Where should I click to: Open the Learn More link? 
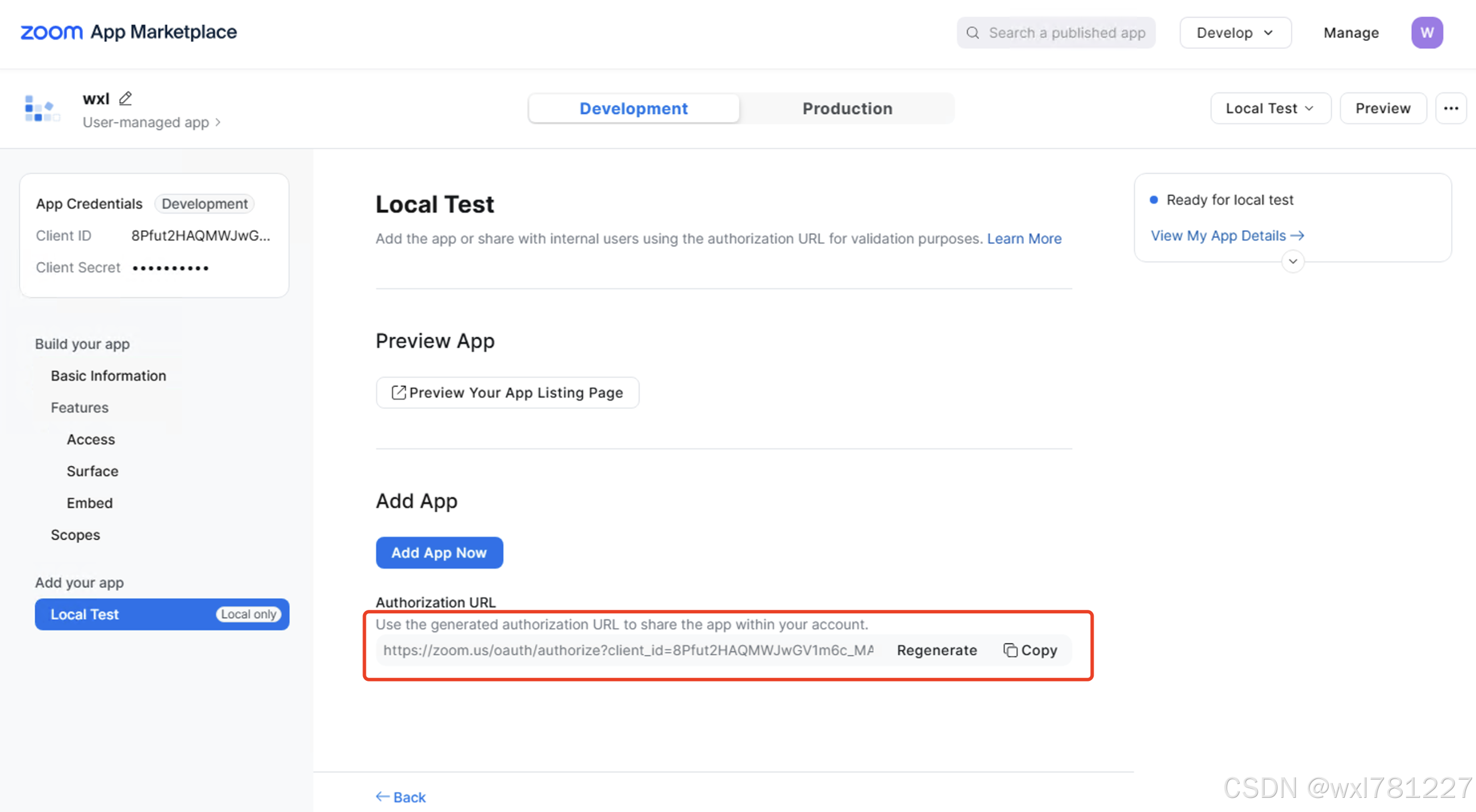[1024, 238]
